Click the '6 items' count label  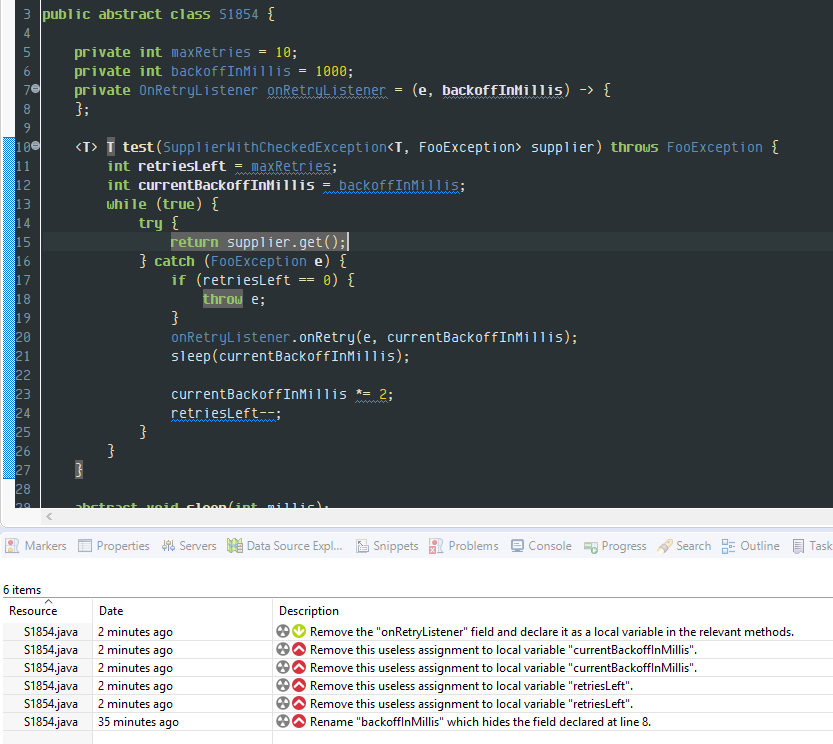coord(22,590)
